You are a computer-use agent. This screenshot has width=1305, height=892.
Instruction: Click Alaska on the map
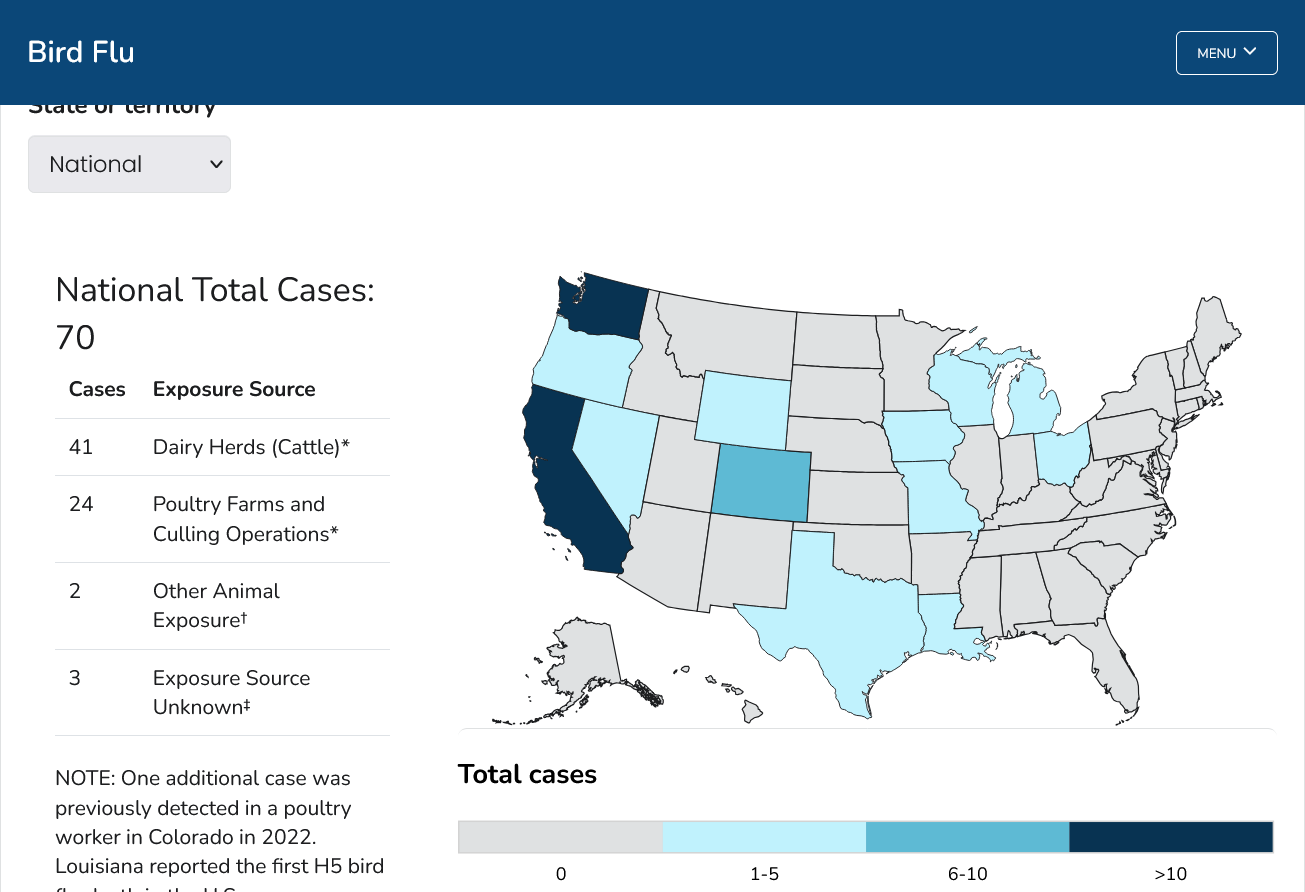[580, 660]
